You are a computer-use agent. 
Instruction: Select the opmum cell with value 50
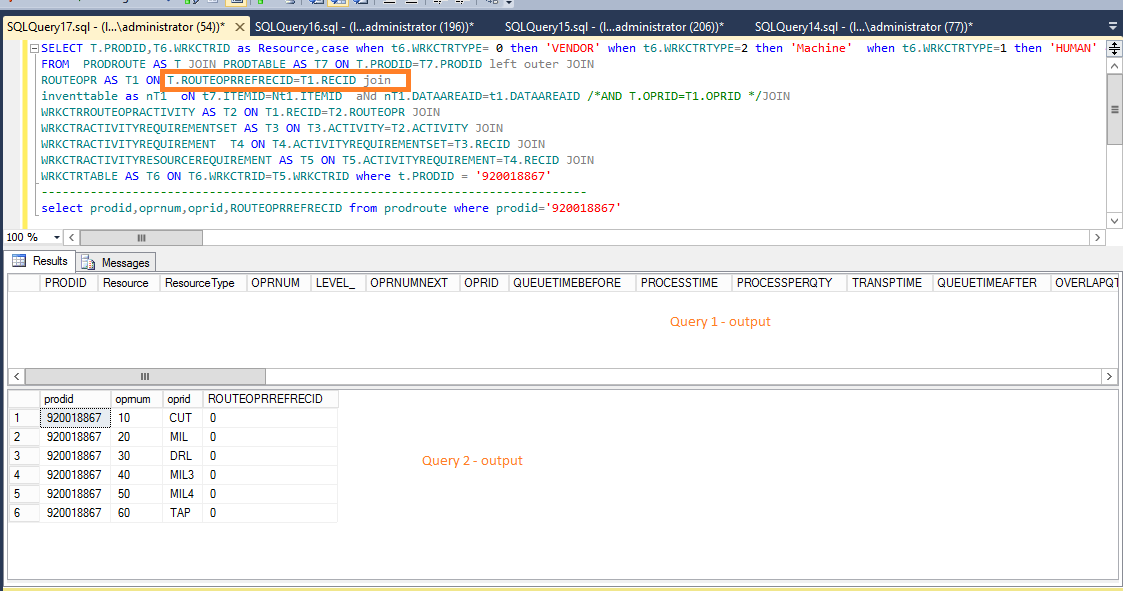pos(136,494)
